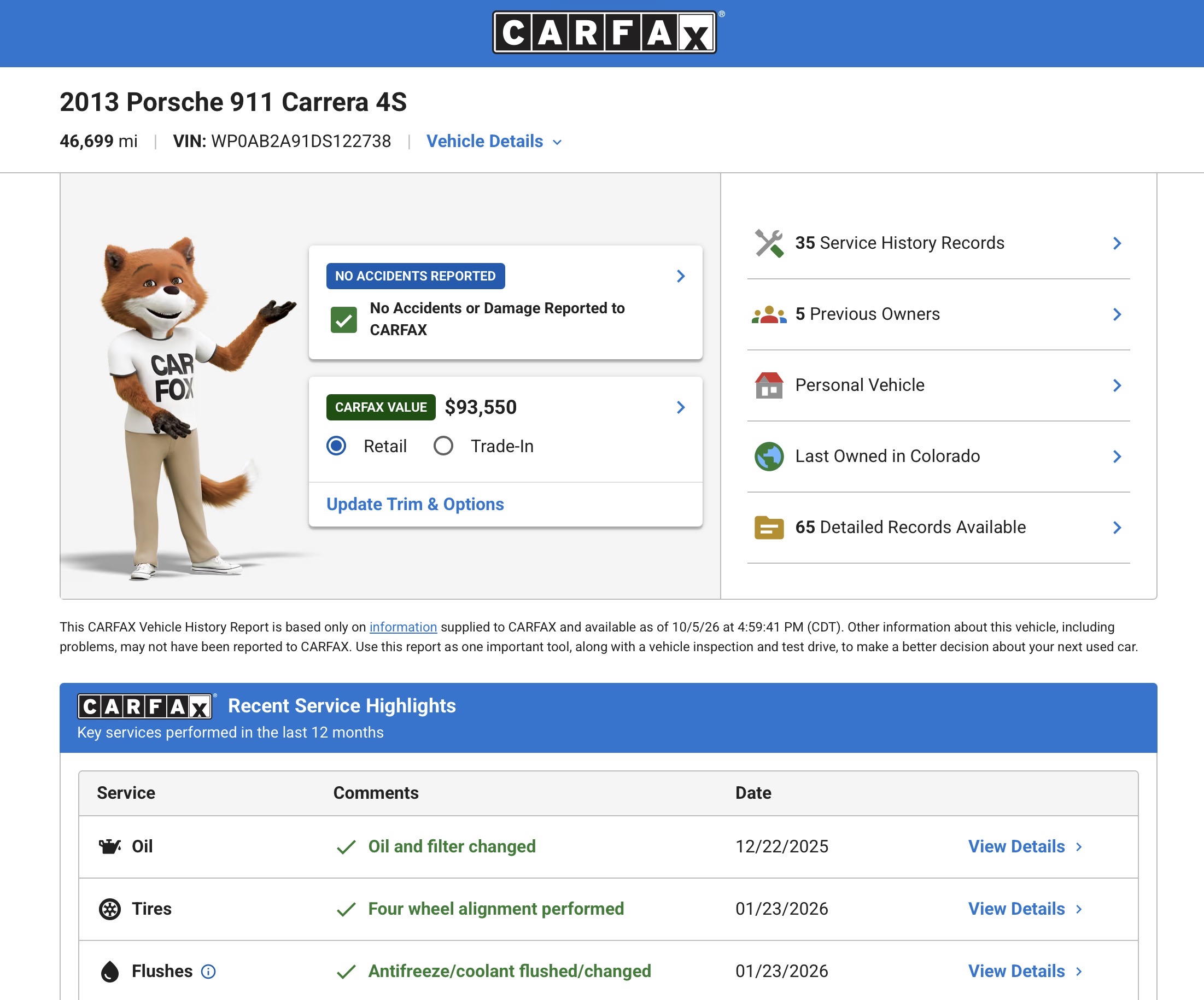
Task: Click the $93,550 value amount
Action: (x=481, y=408)
